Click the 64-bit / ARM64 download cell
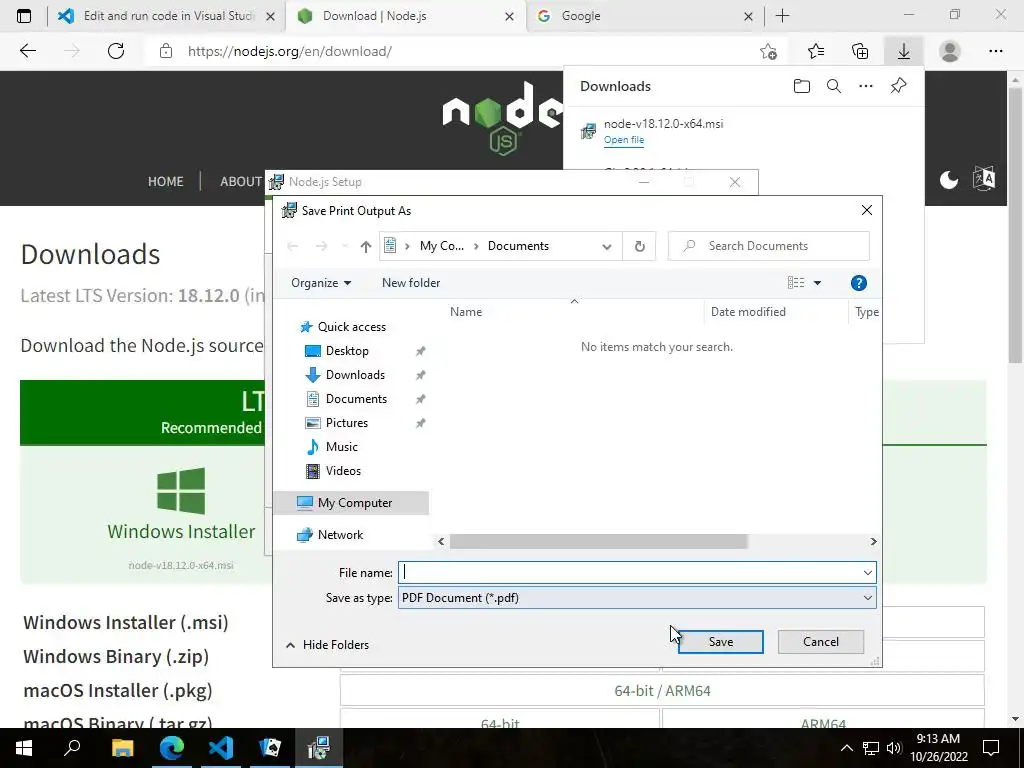Image resolution: width=1024 pixels, height=768 pixels. click(662, 691)
